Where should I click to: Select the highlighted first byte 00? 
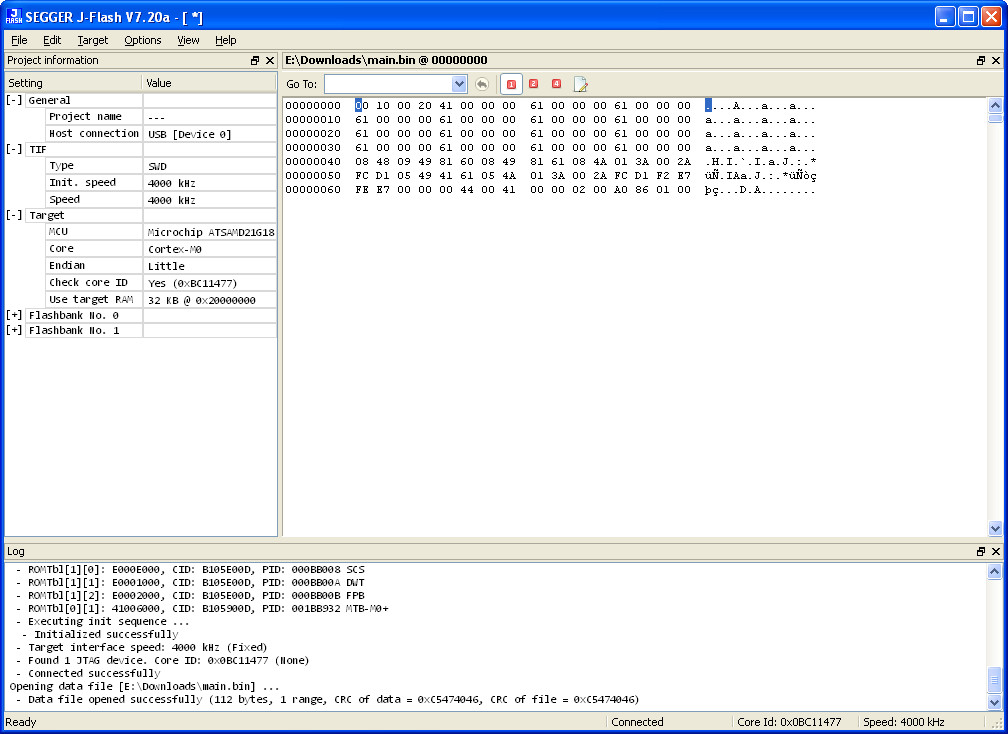pos(362,105)
